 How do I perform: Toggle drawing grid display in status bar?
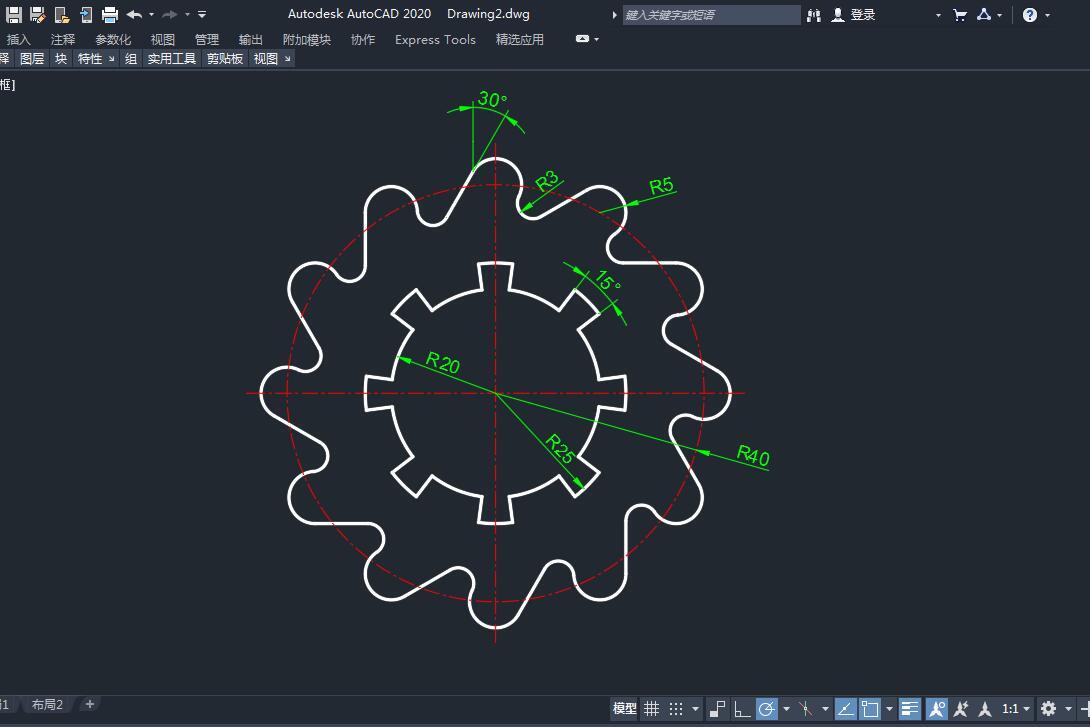tap(651, 709)
